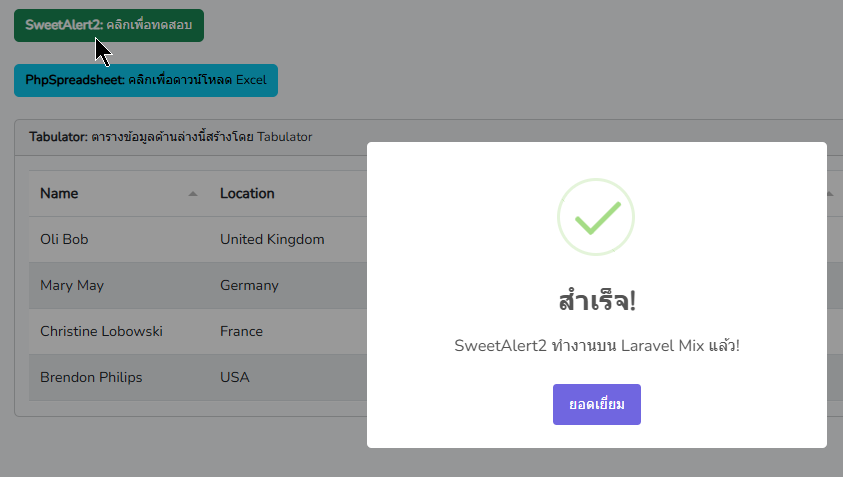This screenshot has width=843, height=477.
Task: Click the United Kingdom location cell
Action: pyautogui.click(x=272, y=240)
